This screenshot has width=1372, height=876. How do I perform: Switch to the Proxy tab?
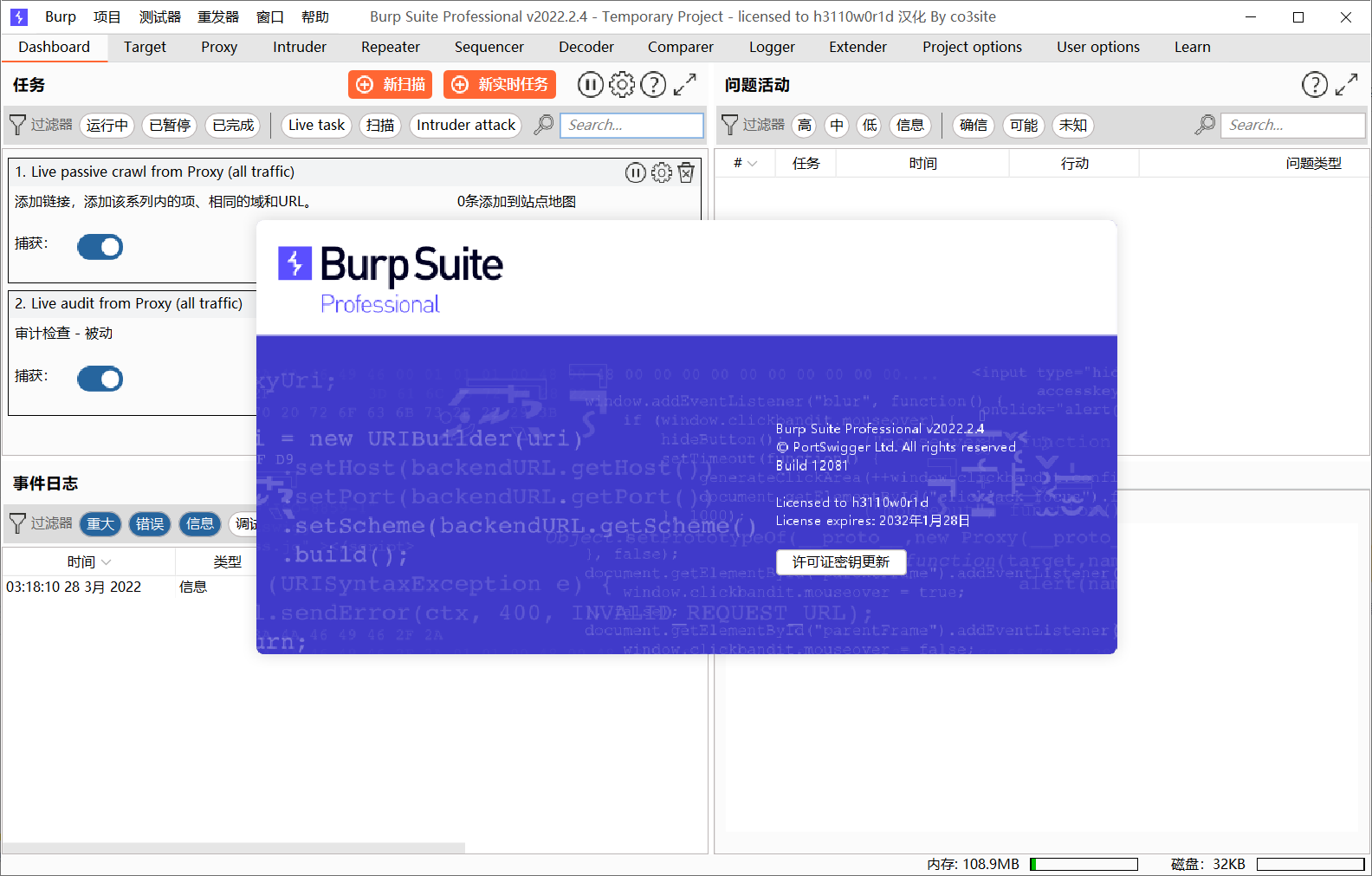219,47
